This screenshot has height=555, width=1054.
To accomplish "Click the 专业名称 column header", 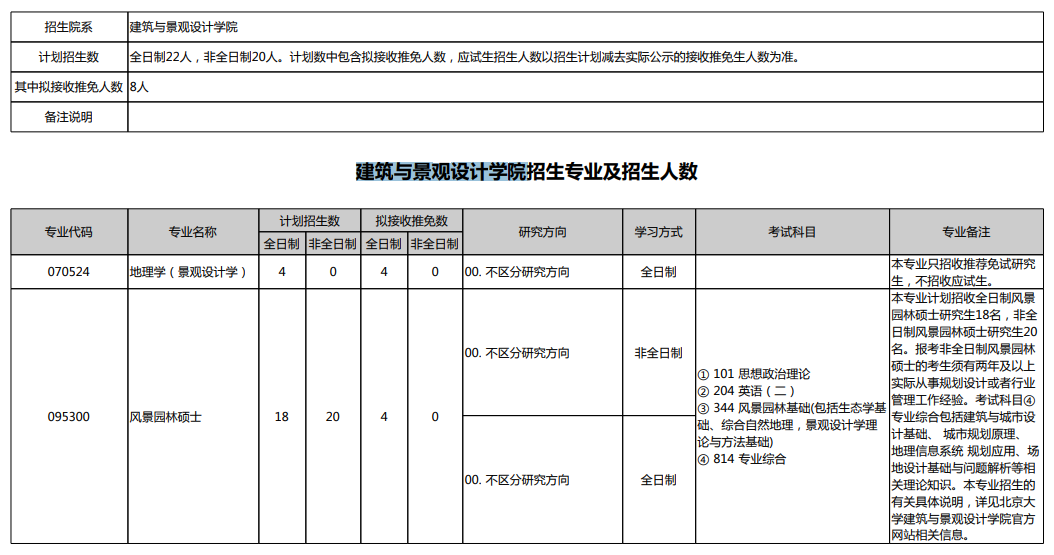I will pyautogui.click(x=193, y=232).
